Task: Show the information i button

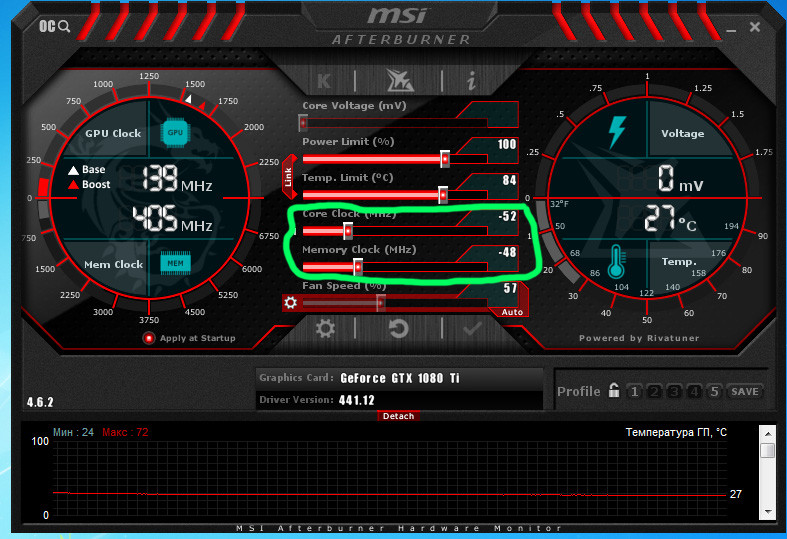Action: 471,80
